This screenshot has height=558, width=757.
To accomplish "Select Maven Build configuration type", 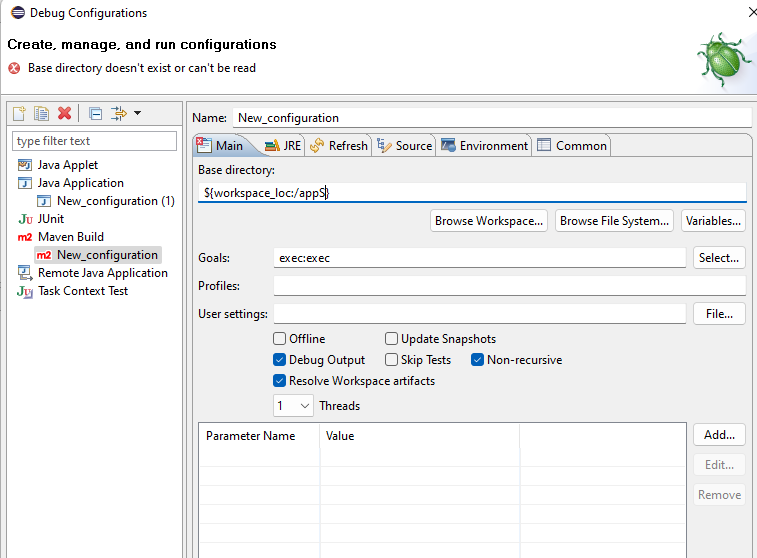I will pyautogui.click(x=70, y=237).
